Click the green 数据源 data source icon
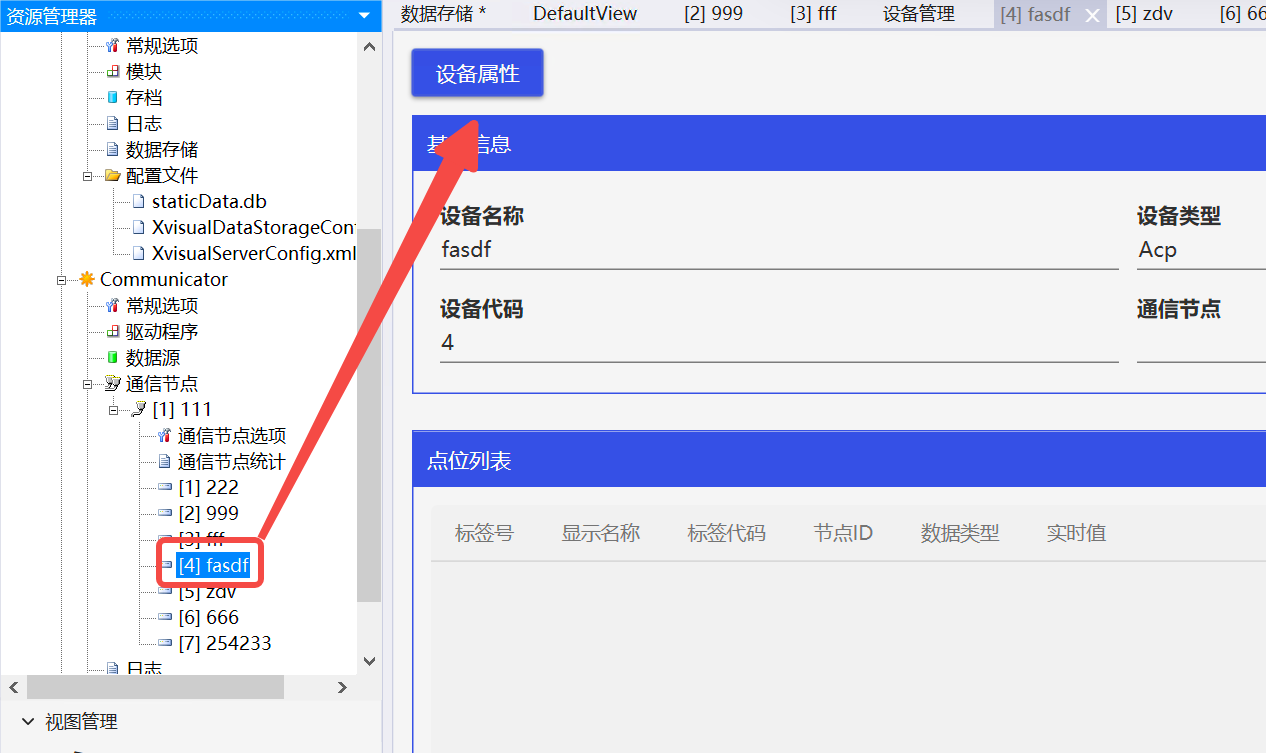1266x753 pixels. [x=112, y=358]
